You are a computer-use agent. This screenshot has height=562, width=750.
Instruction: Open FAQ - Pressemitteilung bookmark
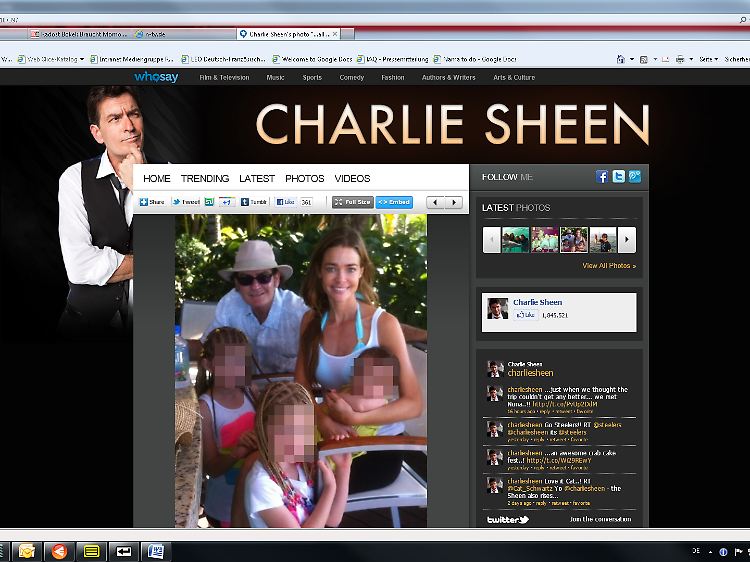[x=393, y=59]
